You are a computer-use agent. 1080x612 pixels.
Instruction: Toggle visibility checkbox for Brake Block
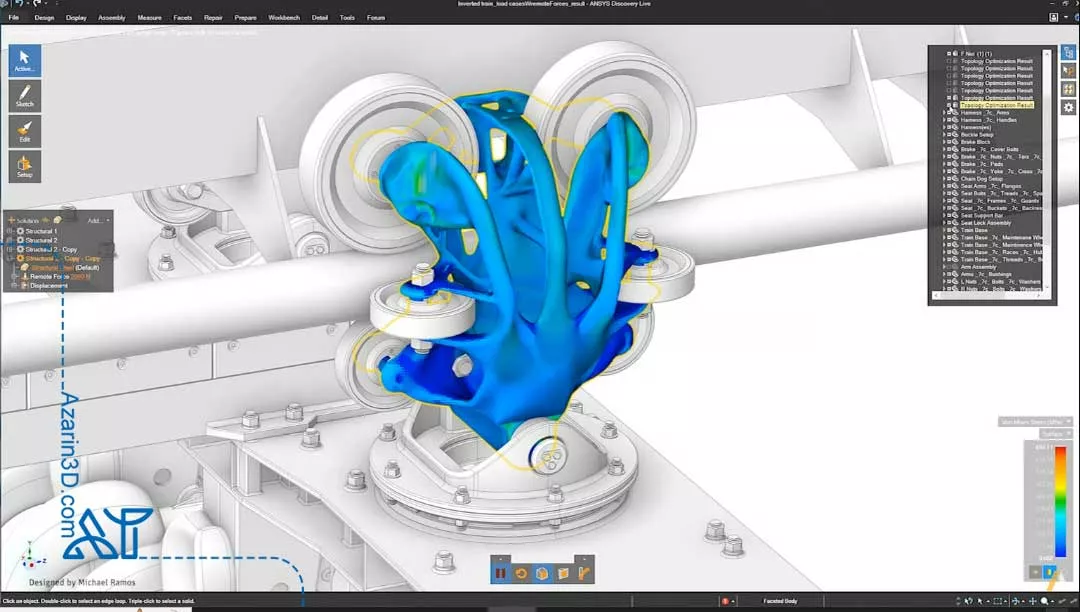(x=949, y=142)
